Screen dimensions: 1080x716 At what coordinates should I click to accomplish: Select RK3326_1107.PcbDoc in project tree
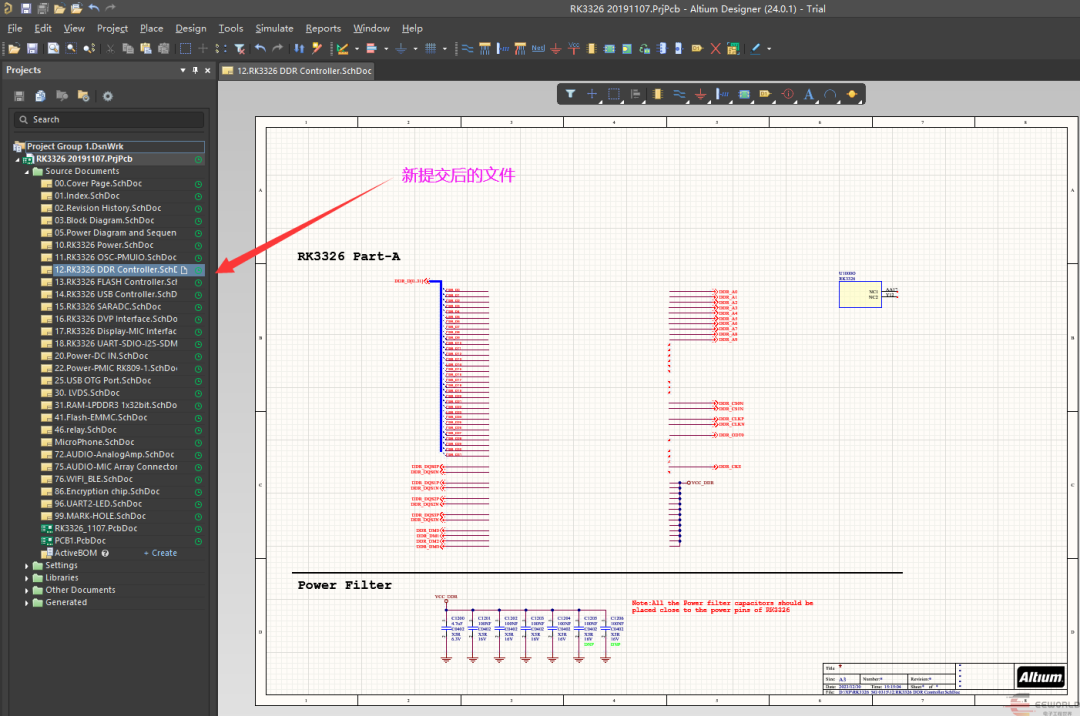coord(95,528)
